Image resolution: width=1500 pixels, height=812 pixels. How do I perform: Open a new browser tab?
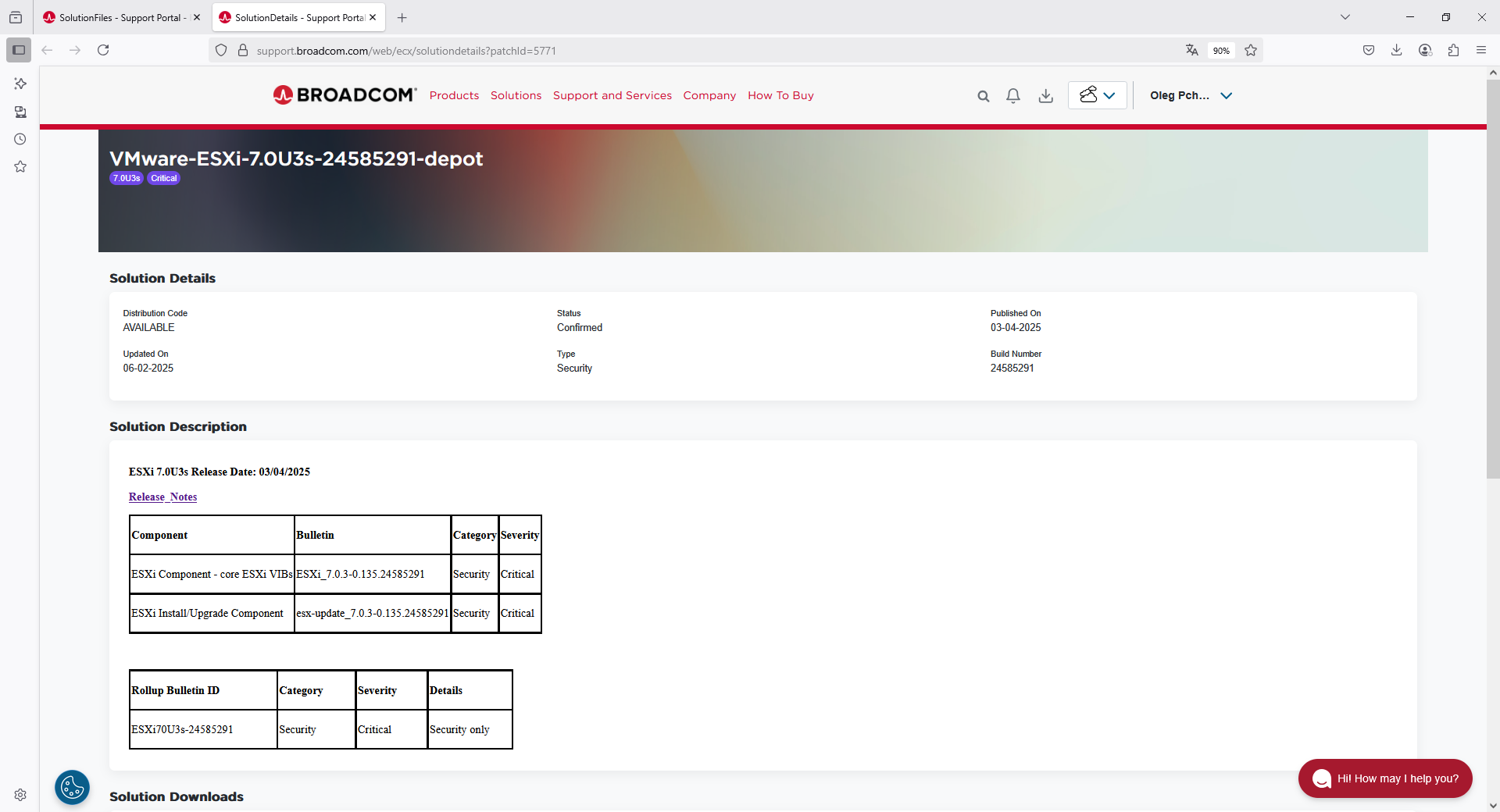point(402,17)
